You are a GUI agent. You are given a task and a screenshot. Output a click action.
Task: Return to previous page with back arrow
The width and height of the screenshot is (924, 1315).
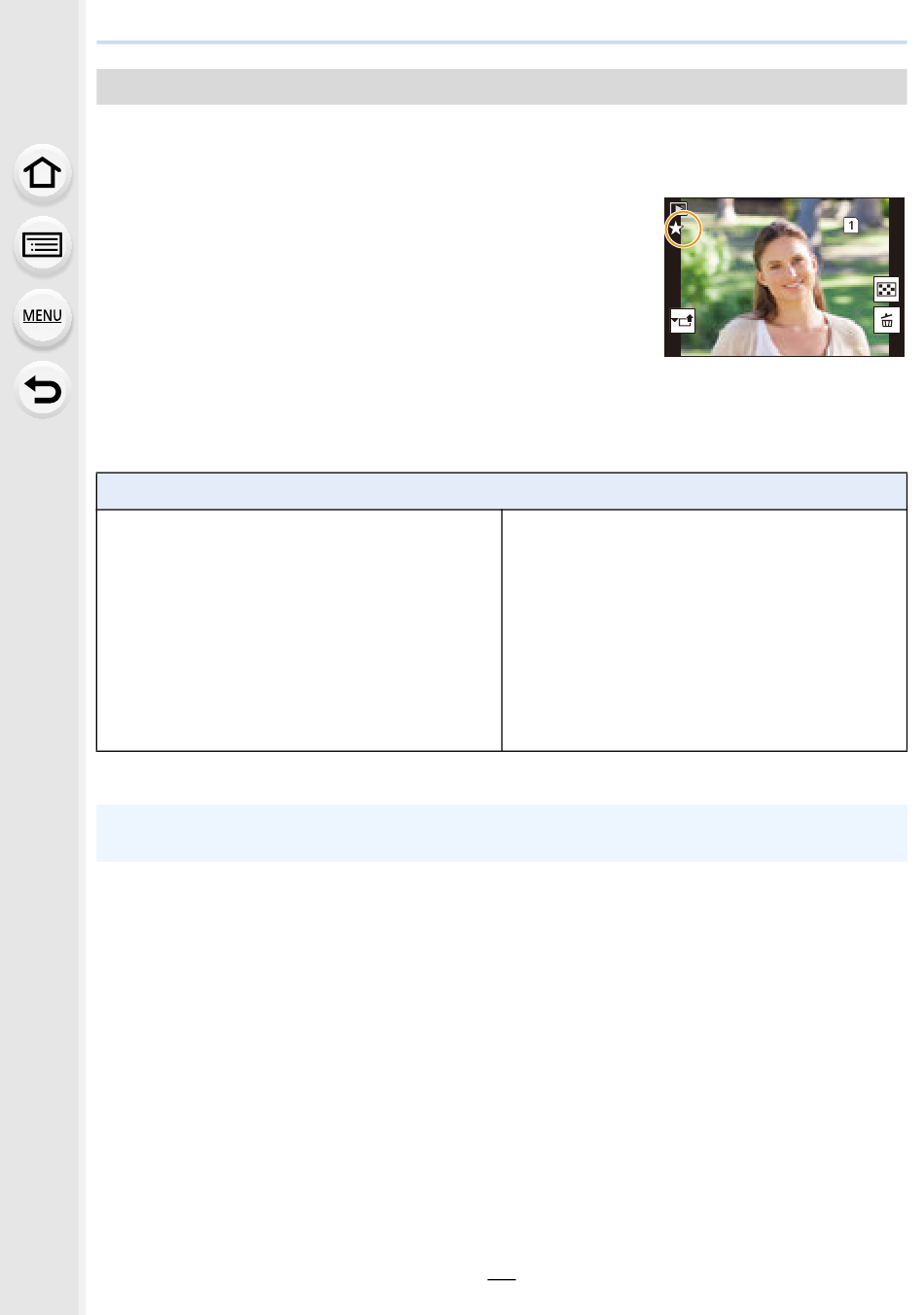coord(42,389)
